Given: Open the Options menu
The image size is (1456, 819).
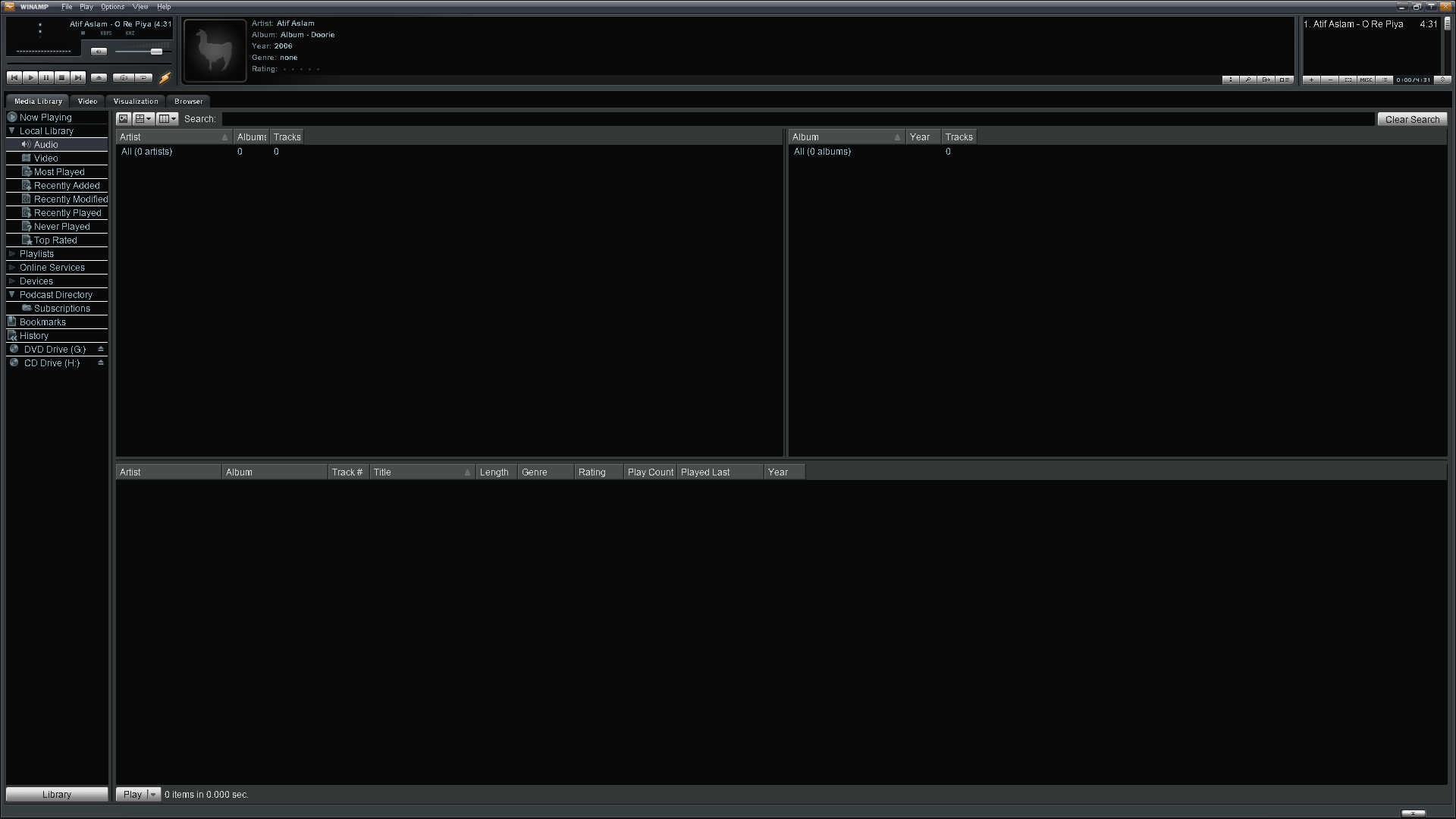Looking at the screenshot, I should pos(112,7).
